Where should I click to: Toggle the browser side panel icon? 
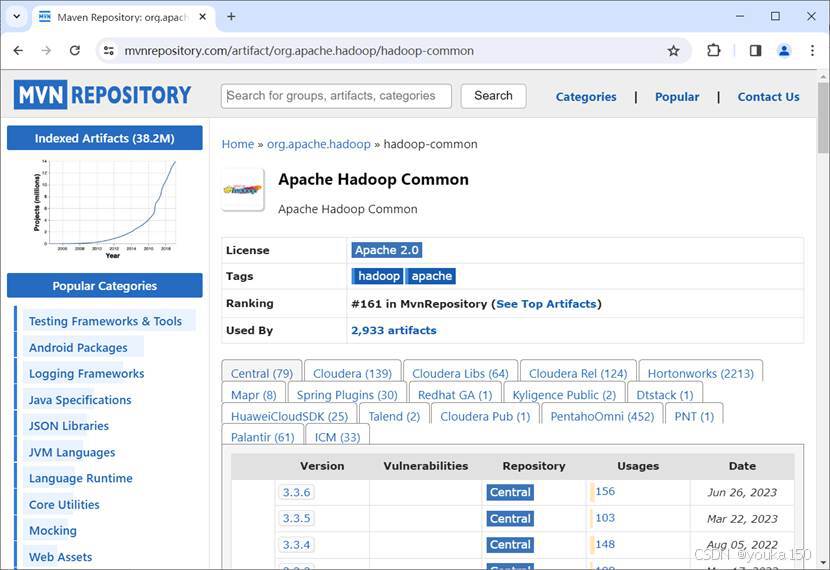click(x=755, y=51)
